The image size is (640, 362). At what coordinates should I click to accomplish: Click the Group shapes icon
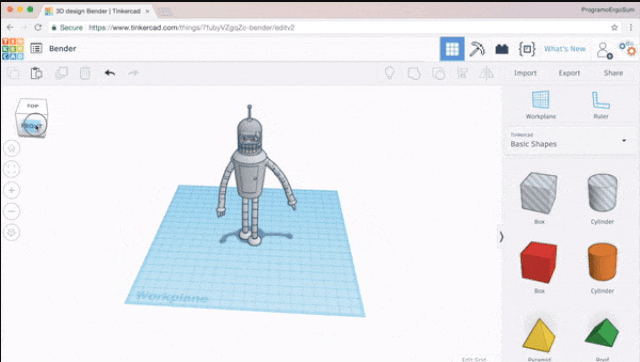(x=414, y=73)
